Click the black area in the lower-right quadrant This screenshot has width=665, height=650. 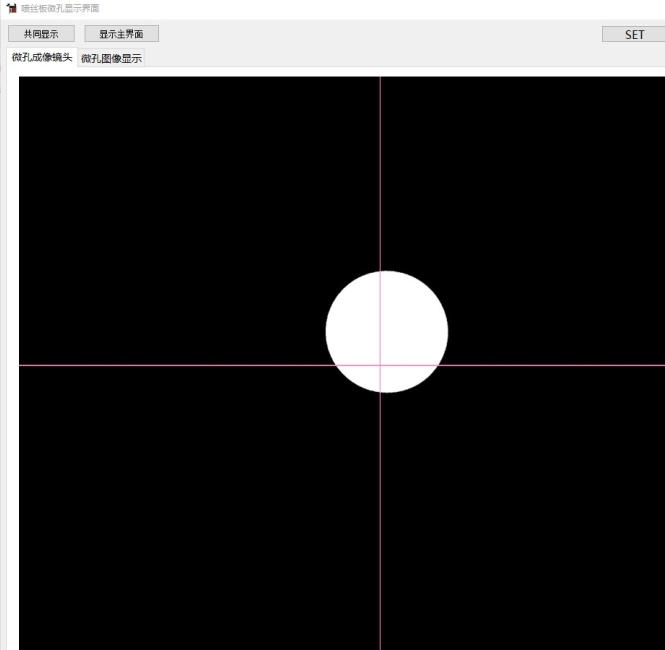tap(530, 510)
